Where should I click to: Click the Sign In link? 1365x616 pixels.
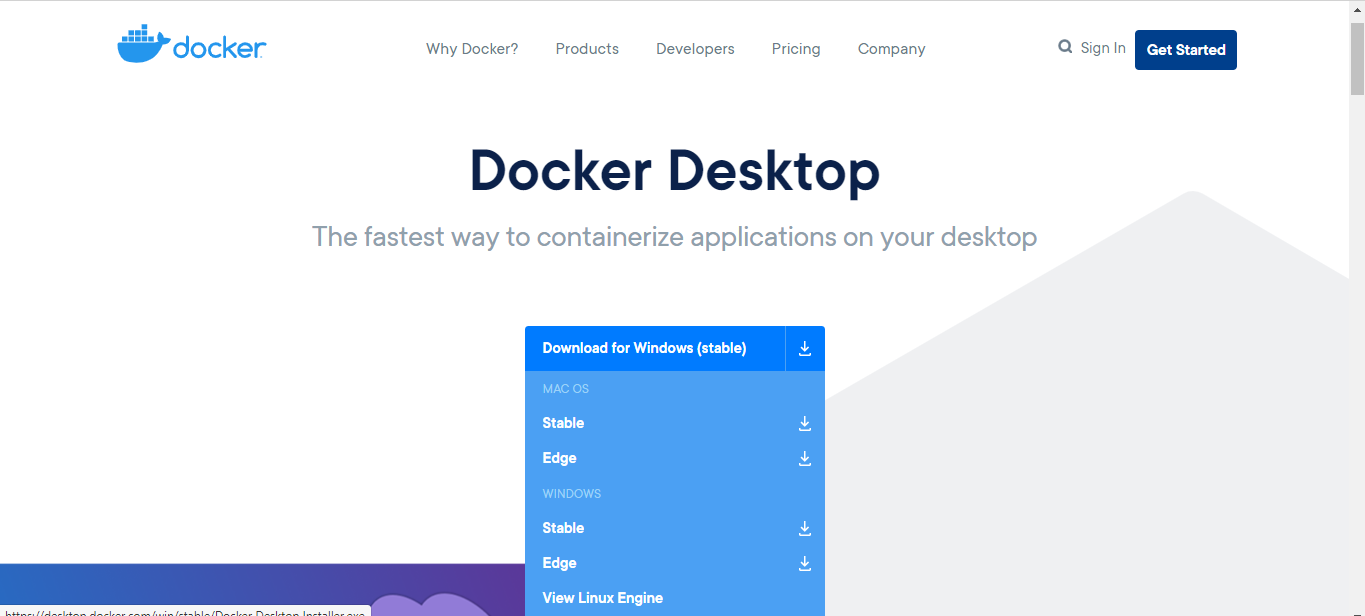coord(1103,48)
